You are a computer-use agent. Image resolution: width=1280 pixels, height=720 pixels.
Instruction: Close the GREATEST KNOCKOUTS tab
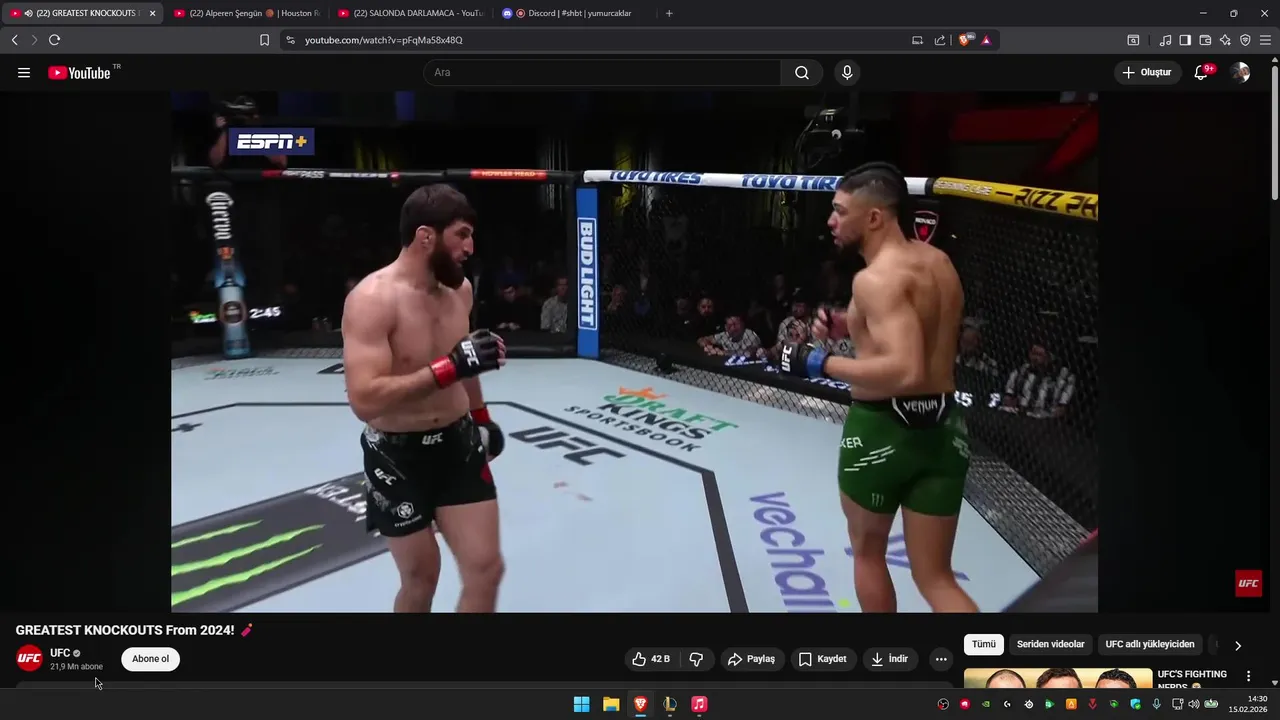coord(152,13)
